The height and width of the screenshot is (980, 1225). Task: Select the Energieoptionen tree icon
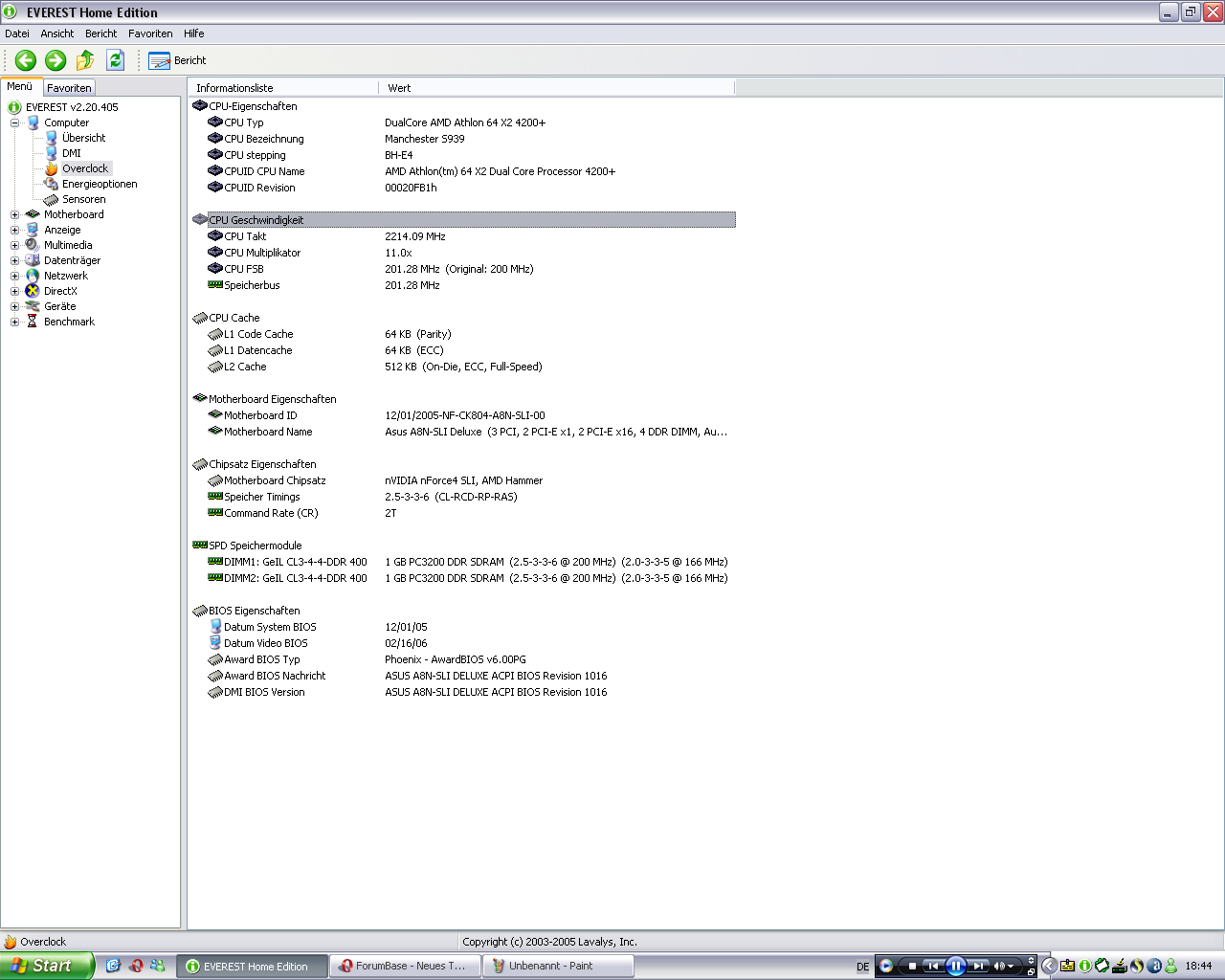click(52, 184)
